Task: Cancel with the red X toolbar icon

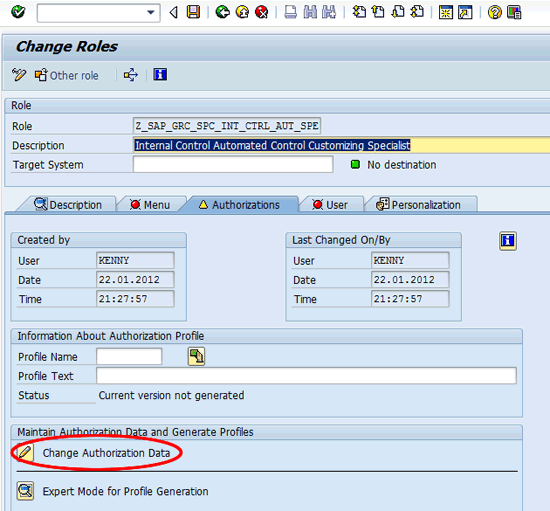Action: click(x=262, y=12)
